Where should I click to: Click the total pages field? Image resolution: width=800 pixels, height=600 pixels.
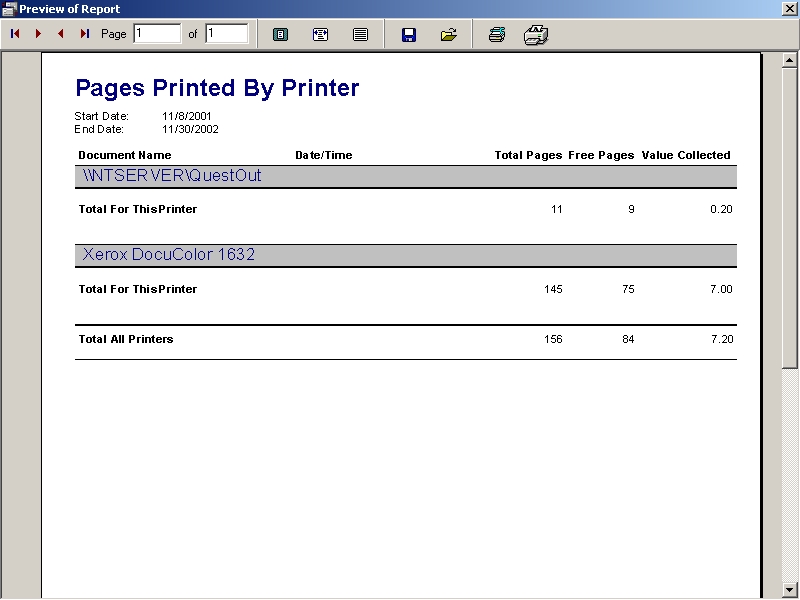(227, 34)
